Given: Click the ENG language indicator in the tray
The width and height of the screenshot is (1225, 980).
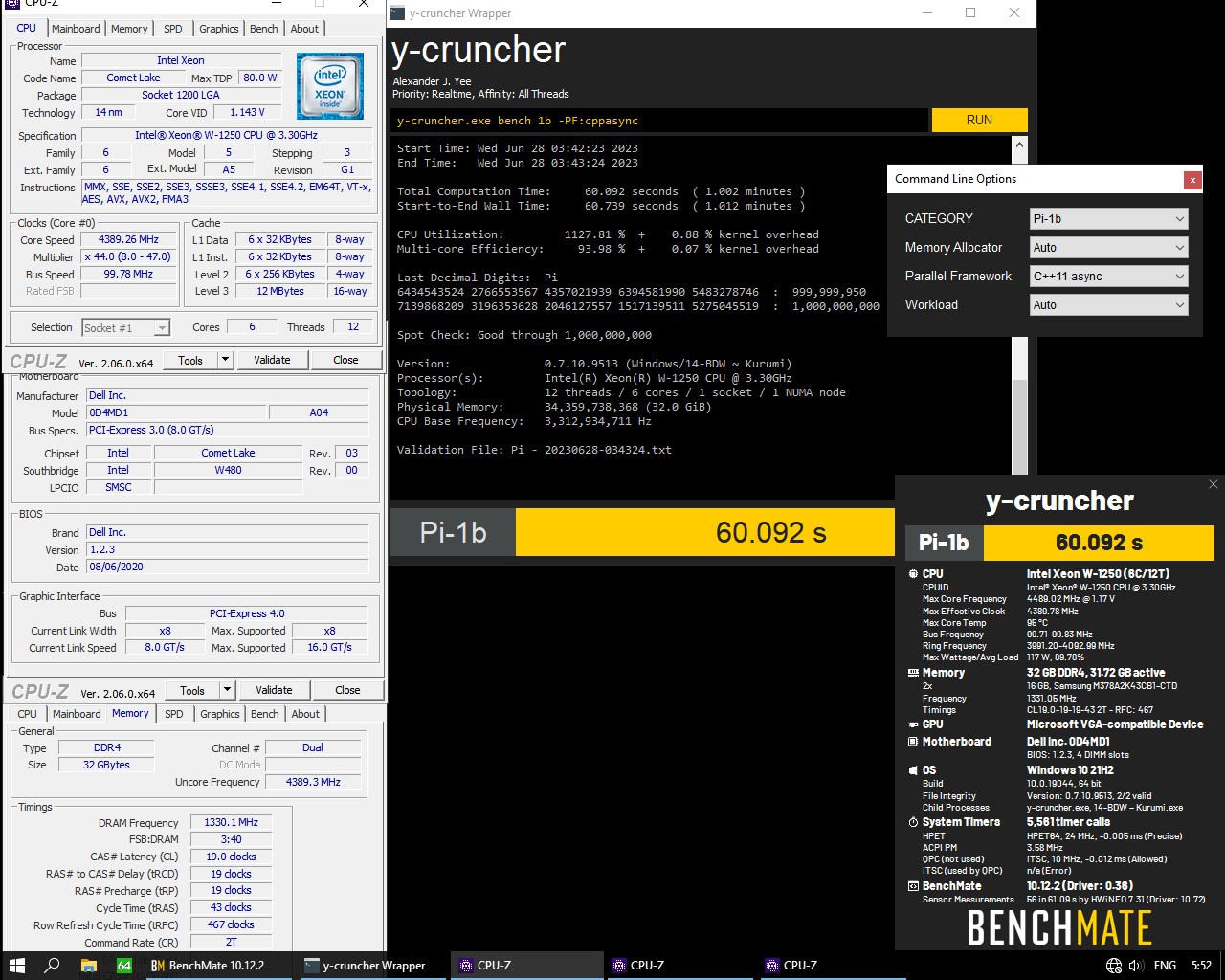Looking at the screenshot, I should click(1165, 966).
